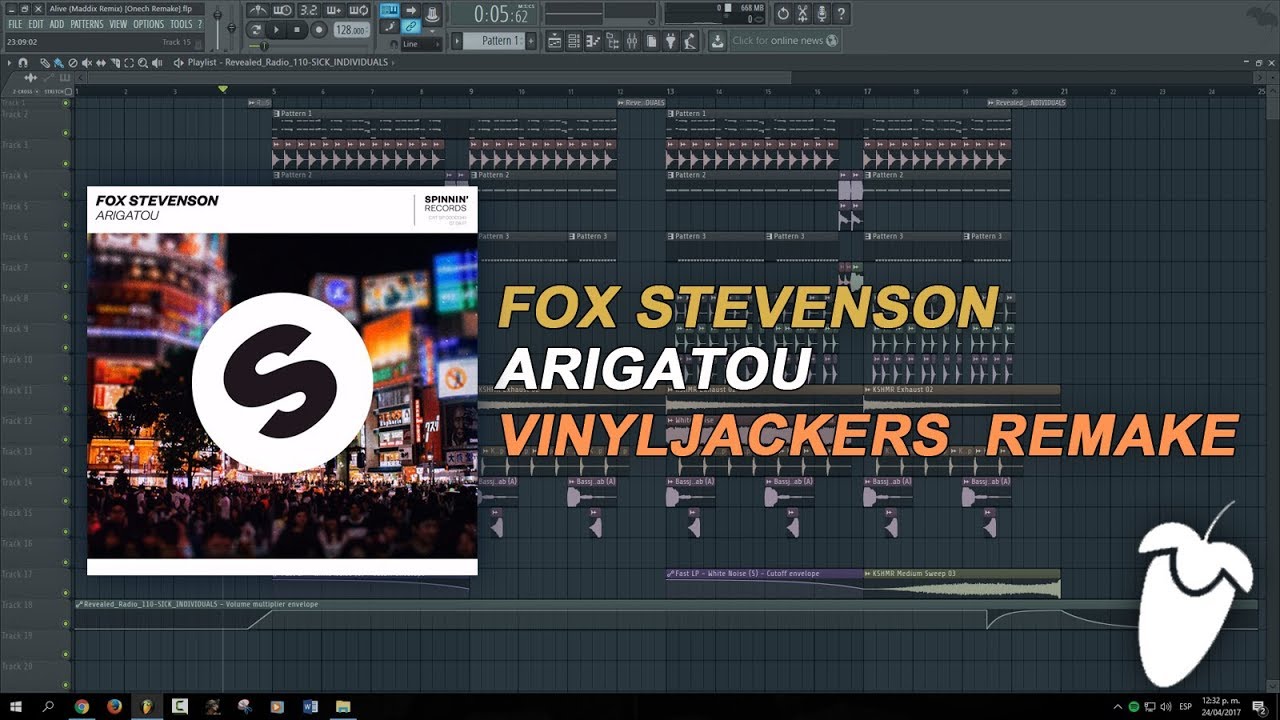Image resolution: width=1280 pixels, height=720 pixels.
Task: Toggle playlist snap magnet icon
Action: 23,63
